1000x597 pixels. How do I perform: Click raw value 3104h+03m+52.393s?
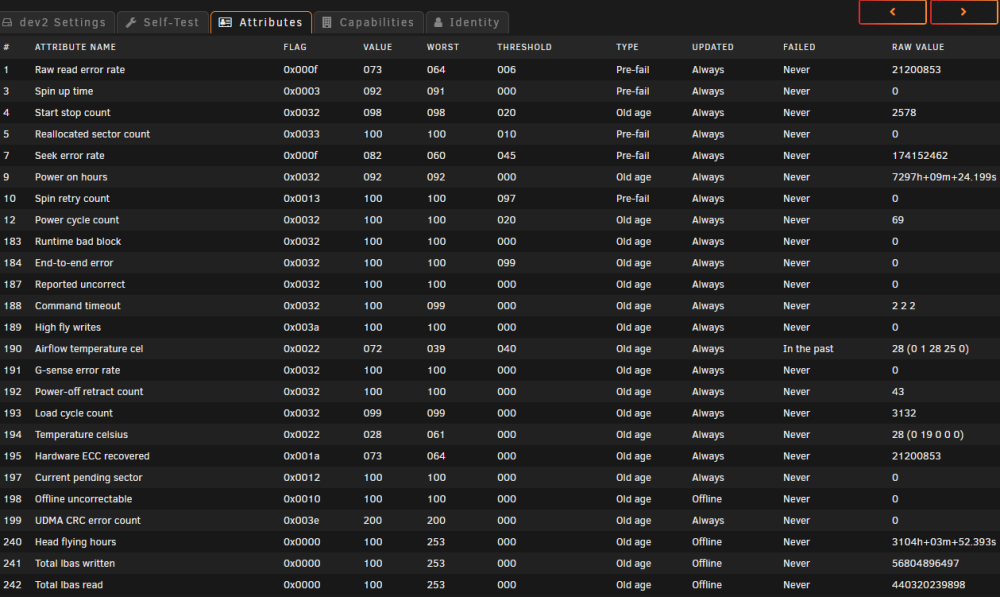coord(944,542)
